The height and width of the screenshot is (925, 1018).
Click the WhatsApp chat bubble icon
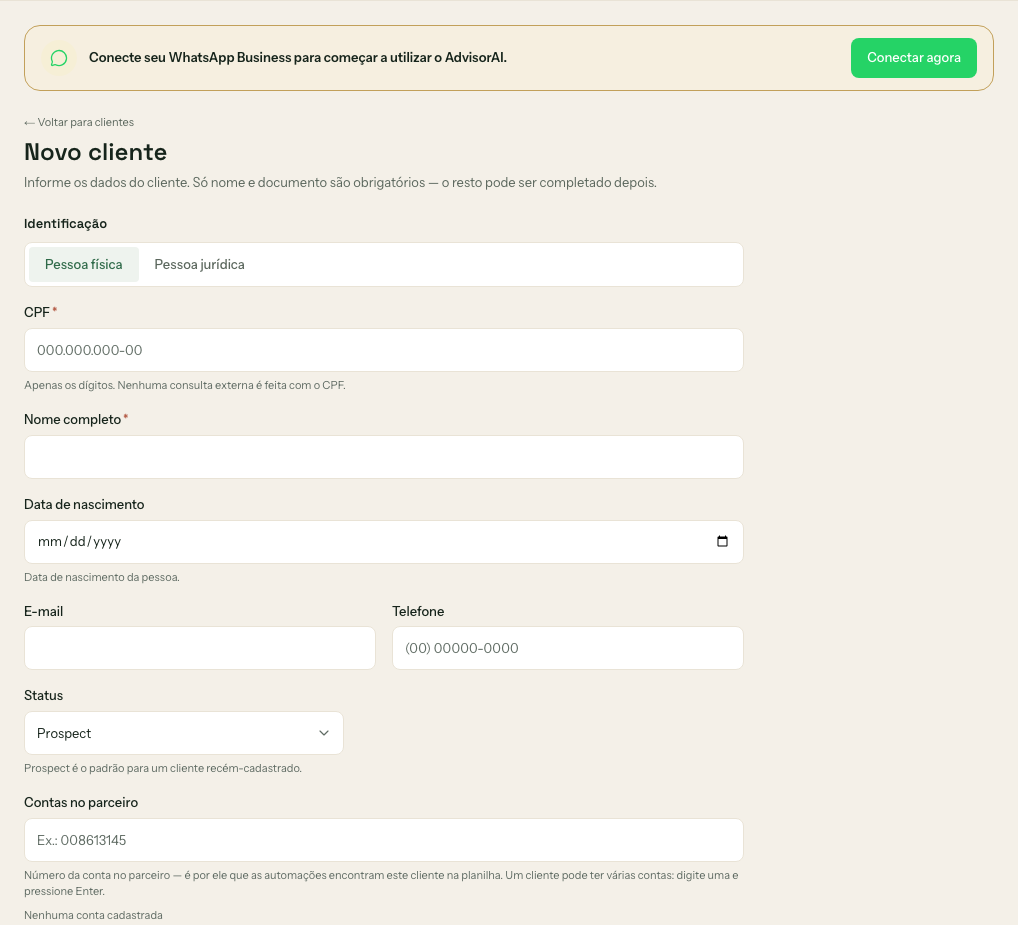[x=58, y=58]
